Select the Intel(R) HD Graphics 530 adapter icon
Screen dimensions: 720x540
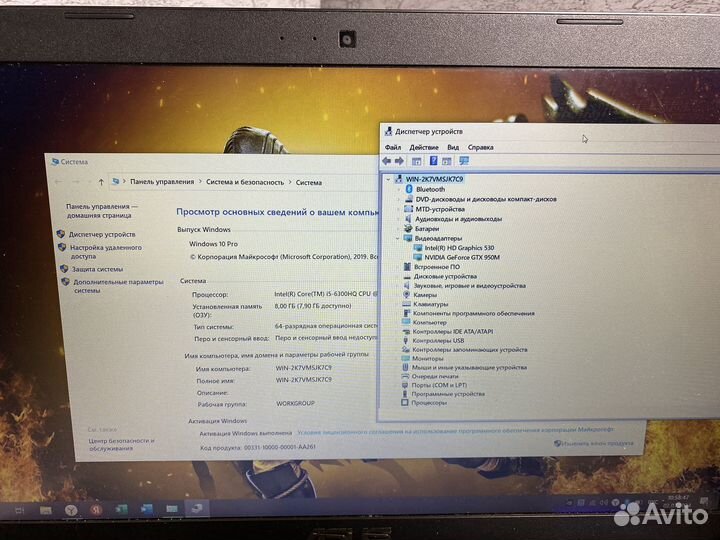pos(418,248)
